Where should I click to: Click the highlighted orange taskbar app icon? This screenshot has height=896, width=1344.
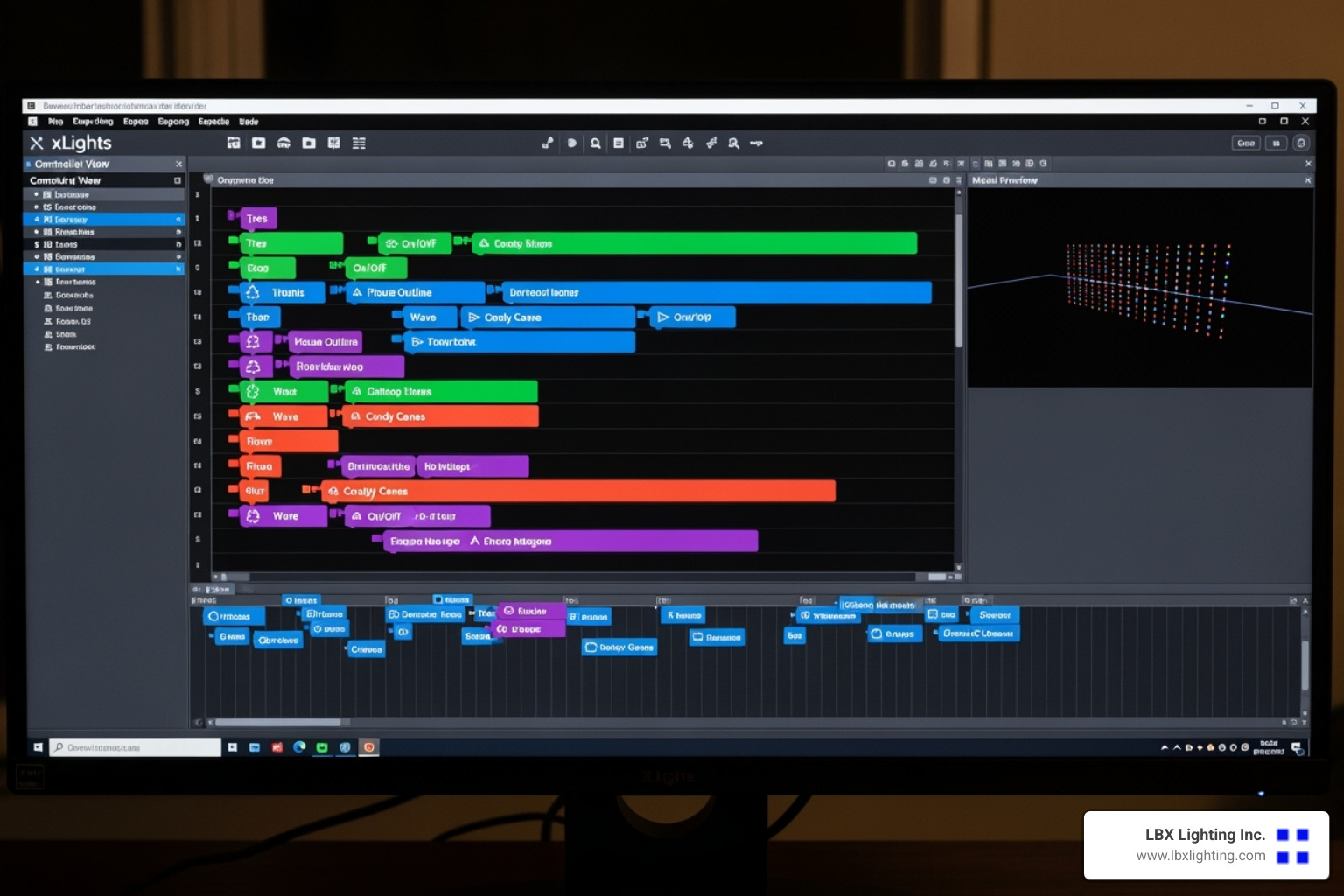(369, 747)
